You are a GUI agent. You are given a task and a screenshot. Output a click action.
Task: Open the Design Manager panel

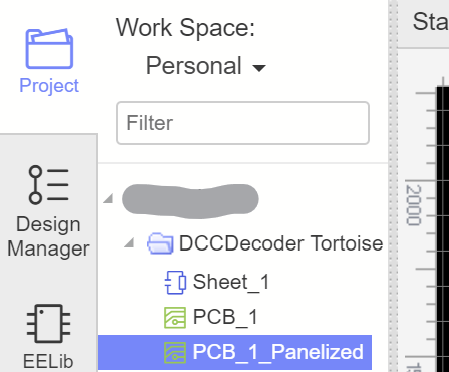pyautogui.click(x=48, y=212)
